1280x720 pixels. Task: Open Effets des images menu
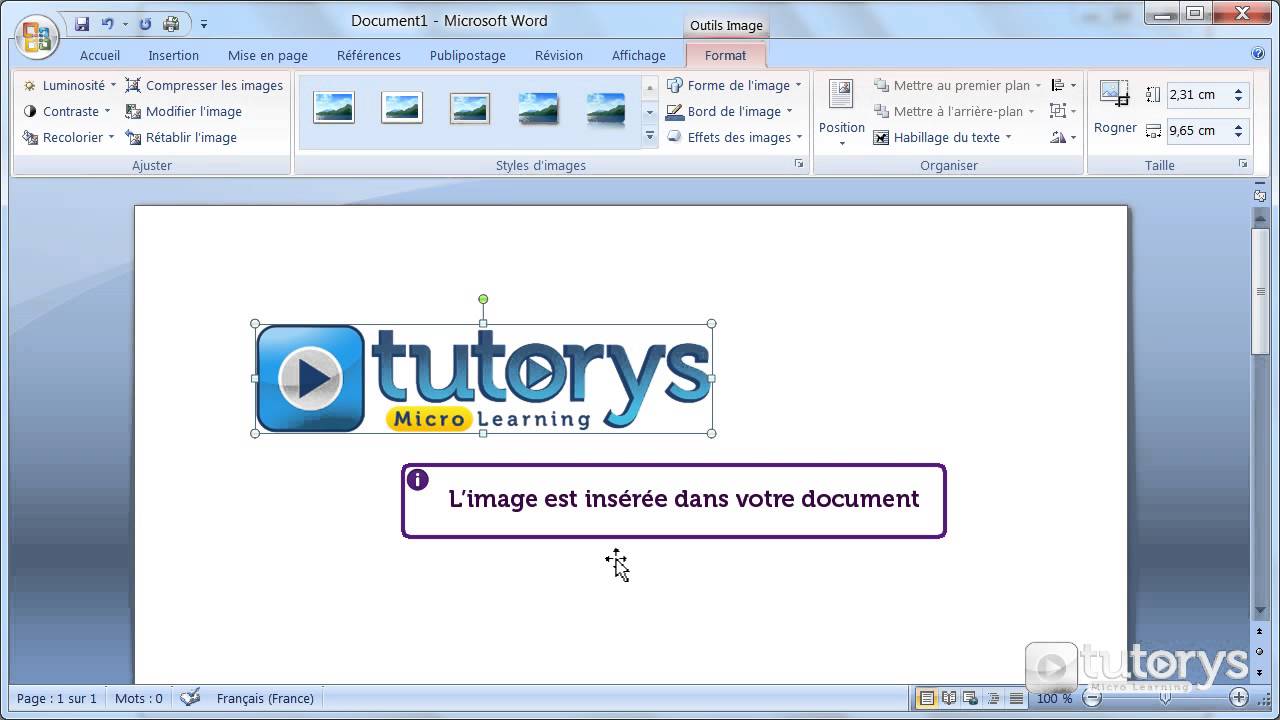coord(734,138)
